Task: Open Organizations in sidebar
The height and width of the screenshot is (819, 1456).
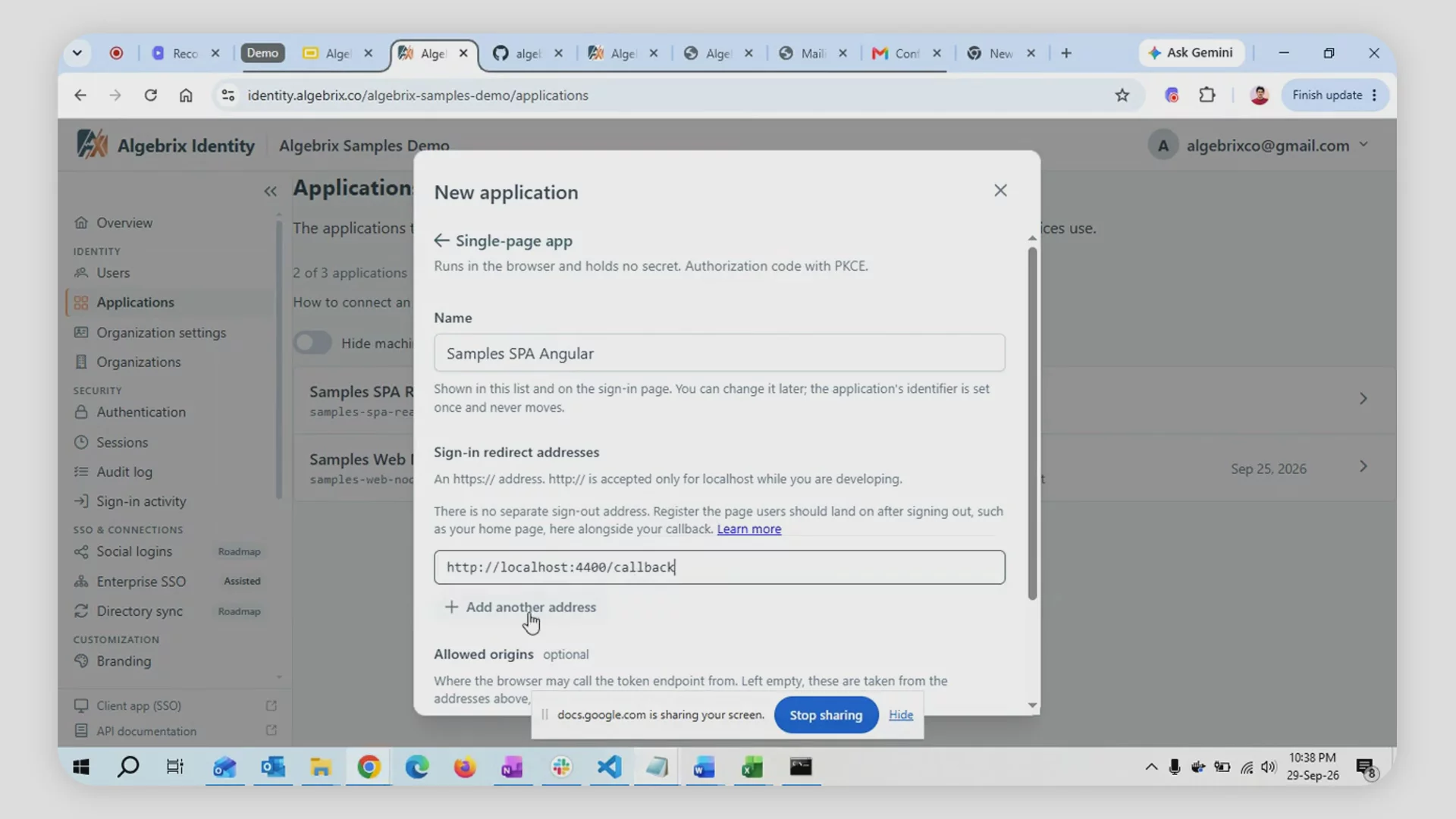Action: tap(138, 362)
